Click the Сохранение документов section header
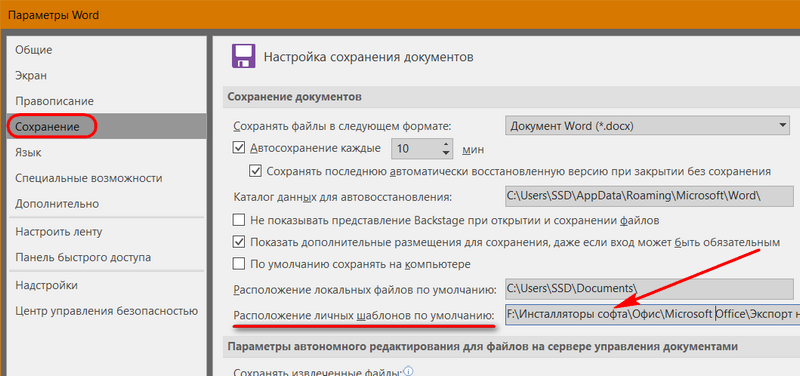The height and width of the screenshot is (376, 800). click(294, 97)
